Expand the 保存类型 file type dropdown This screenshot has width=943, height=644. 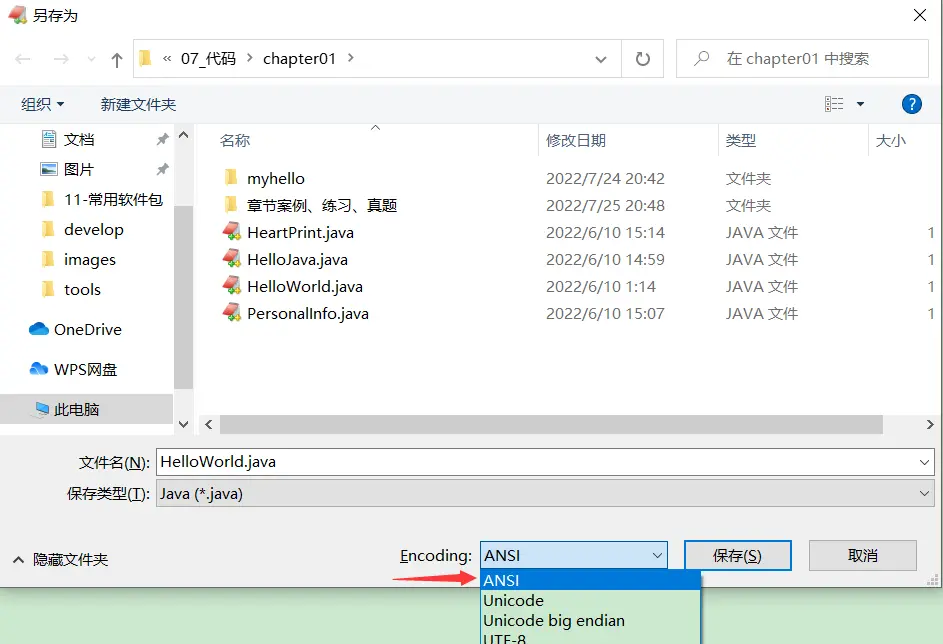[x=924, y=493]
